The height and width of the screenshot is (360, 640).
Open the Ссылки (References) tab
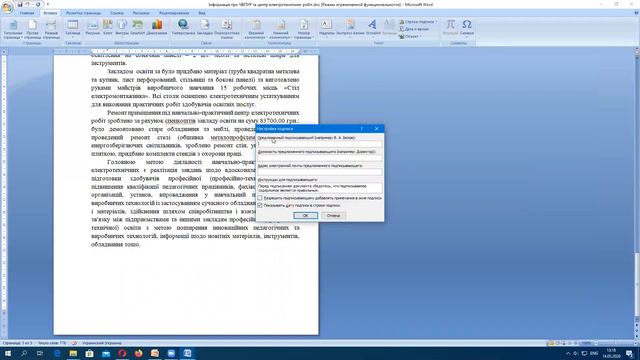pos(117,13)
